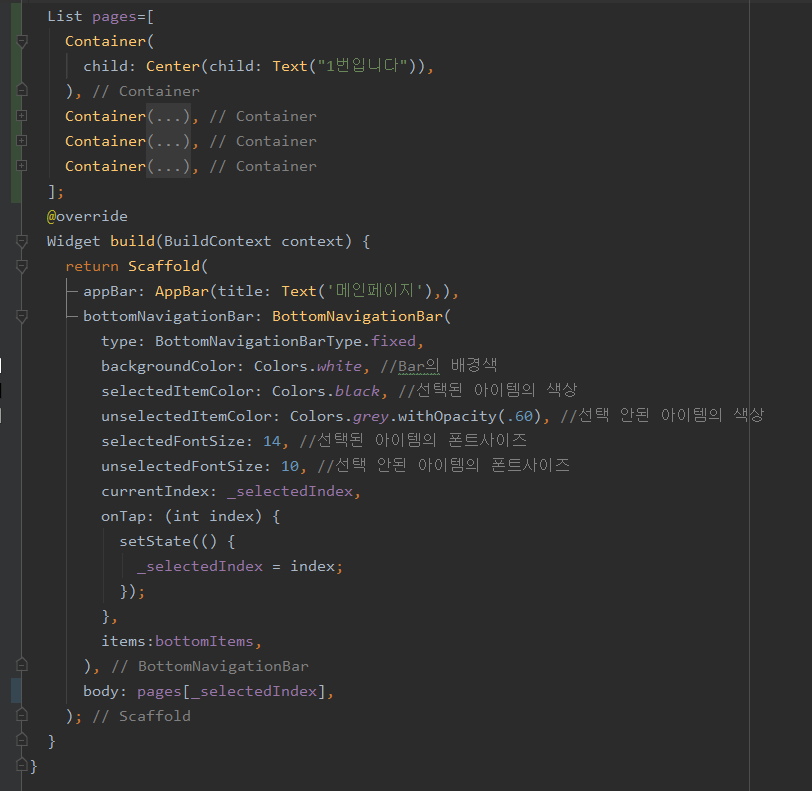Expand the first collapsed Container(...) plus marker
The image size is (812, 791).
22,116
